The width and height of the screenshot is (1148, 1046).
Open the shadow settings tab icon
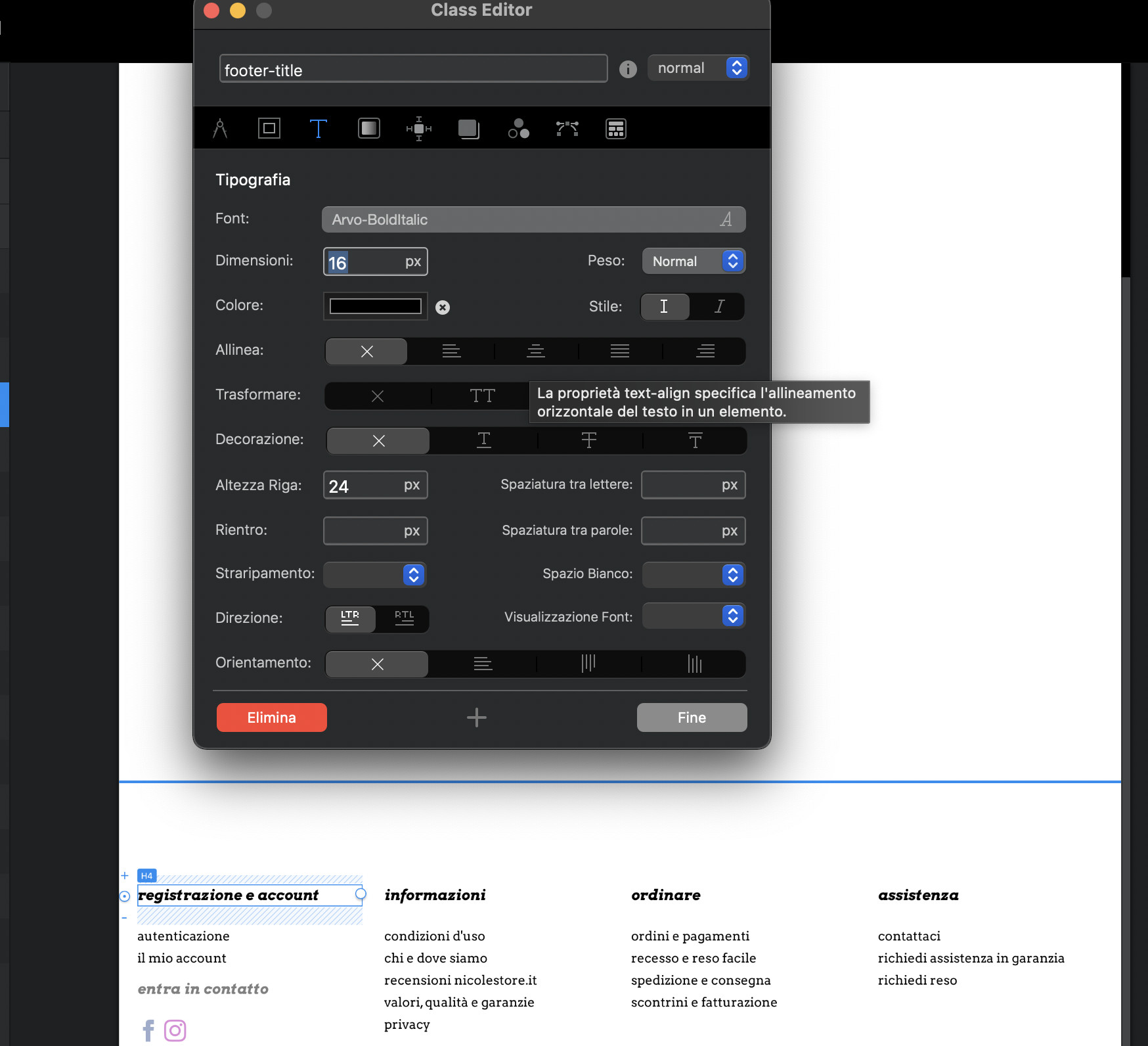(468, 129)
